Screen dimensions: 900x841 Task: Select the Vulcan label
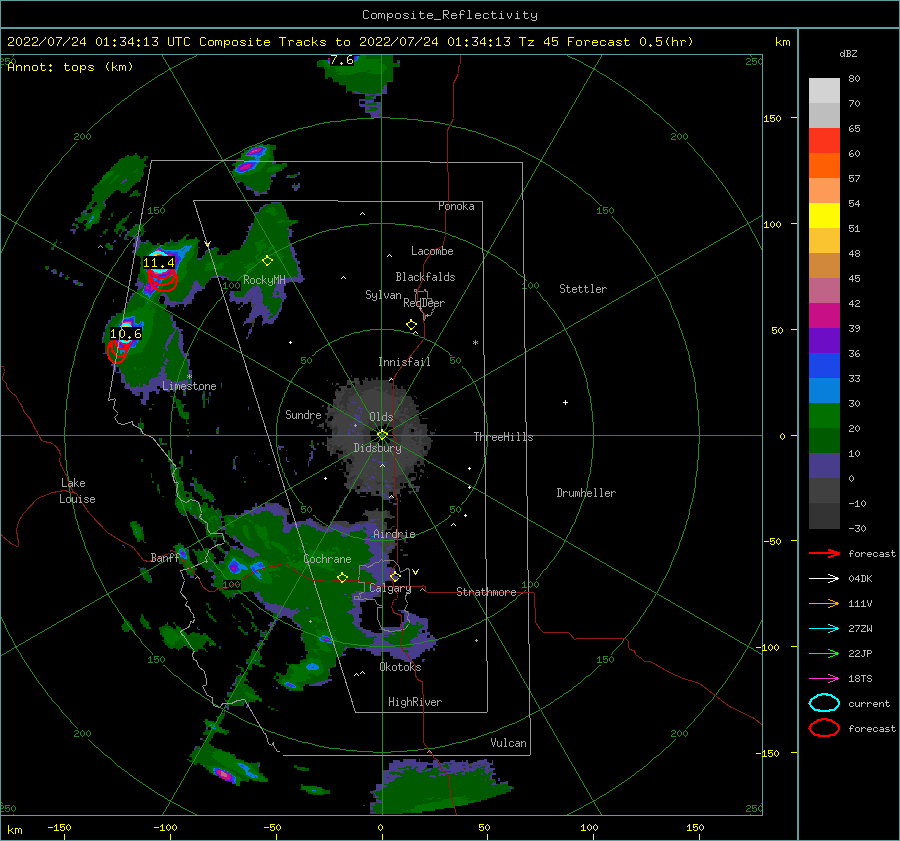508,743
